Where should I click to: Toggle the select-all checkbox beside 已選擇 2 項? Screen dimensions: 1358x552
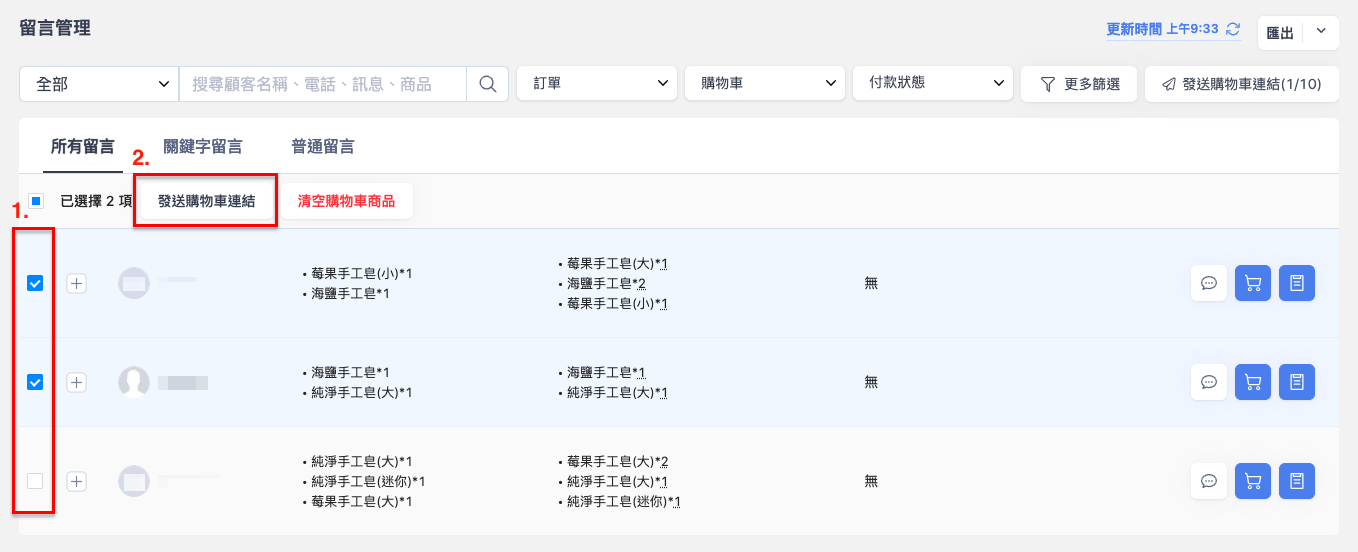click(x=36, y=201)
